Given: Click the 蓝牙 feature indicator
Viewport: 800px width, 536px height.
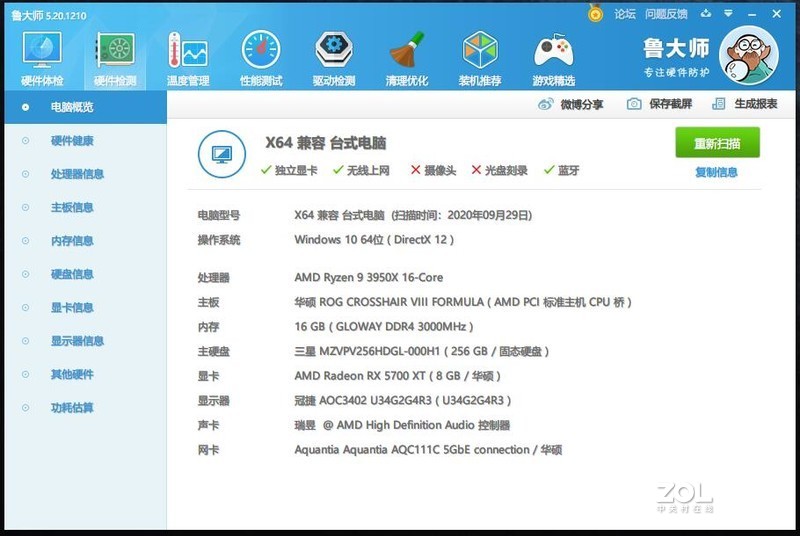Looking at the screenshot, I should click(x=561, y=170).
